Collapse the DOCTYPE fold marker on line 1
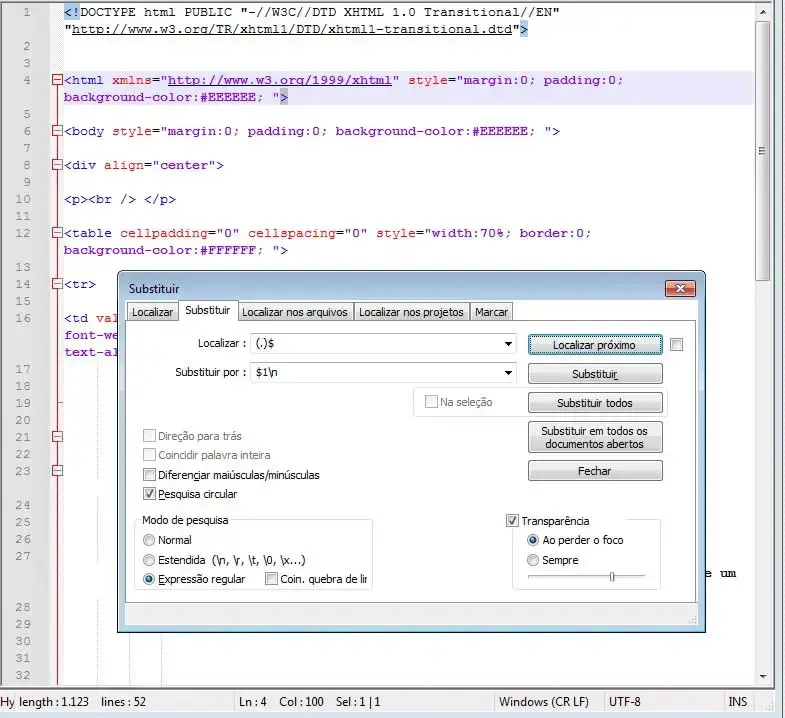 click(56, 13)
